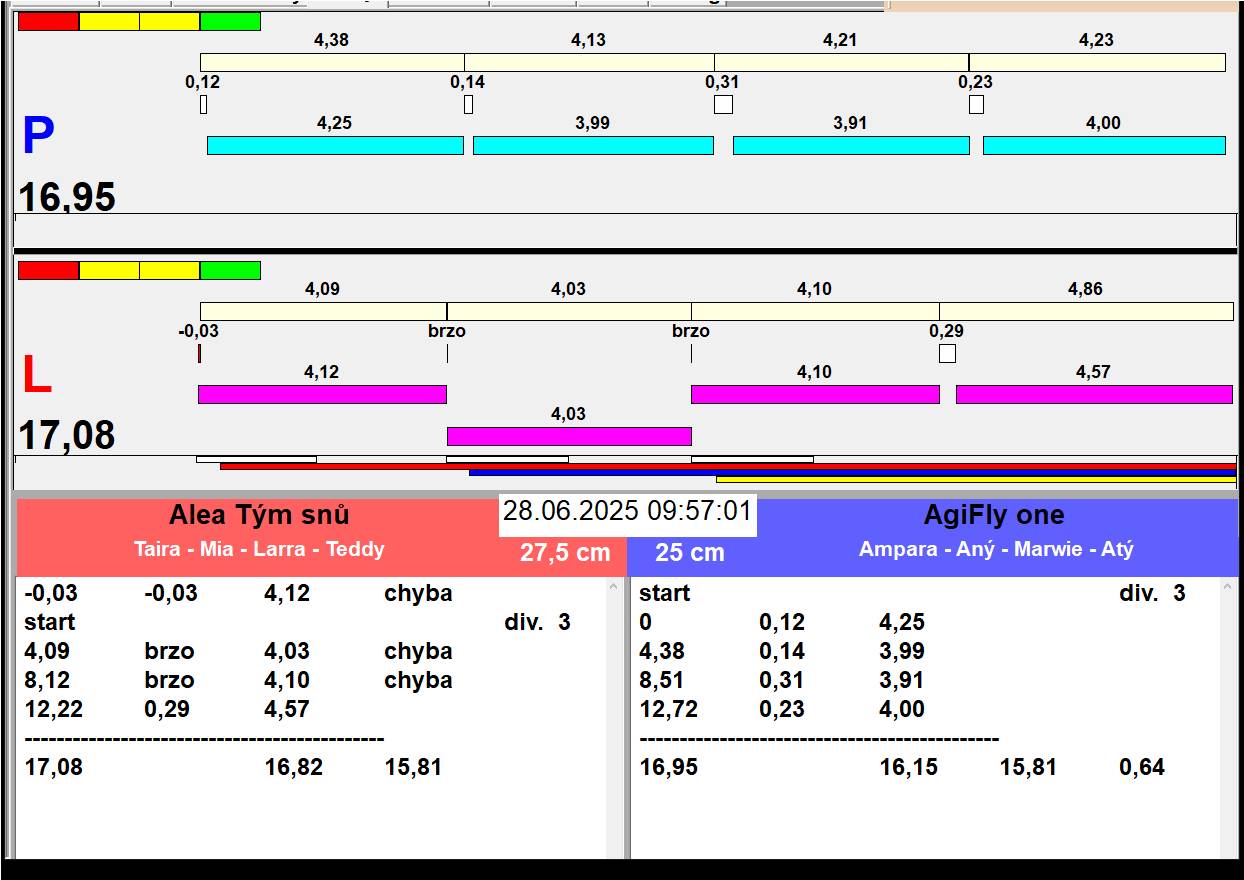Screen dimensions: 1244x880
Task: Click the red start light in lane L
Action: [x=48, y=270]
